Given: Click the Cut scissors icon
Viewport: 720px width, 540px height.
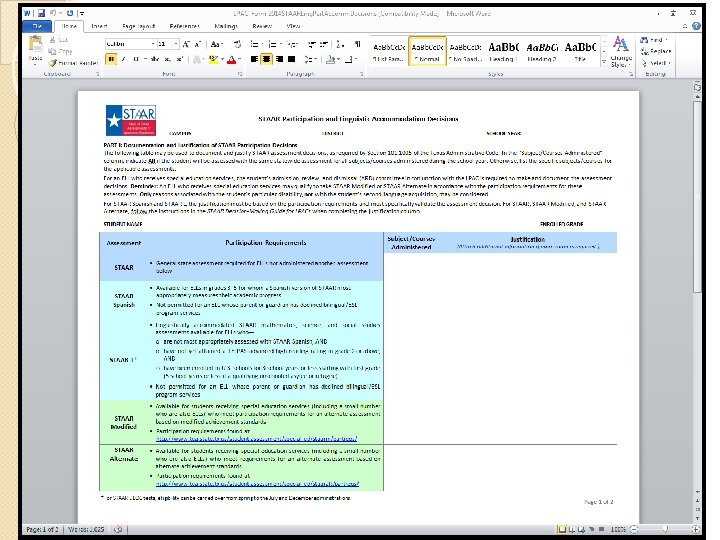Looking at the screenshot, I should [53, 40].
